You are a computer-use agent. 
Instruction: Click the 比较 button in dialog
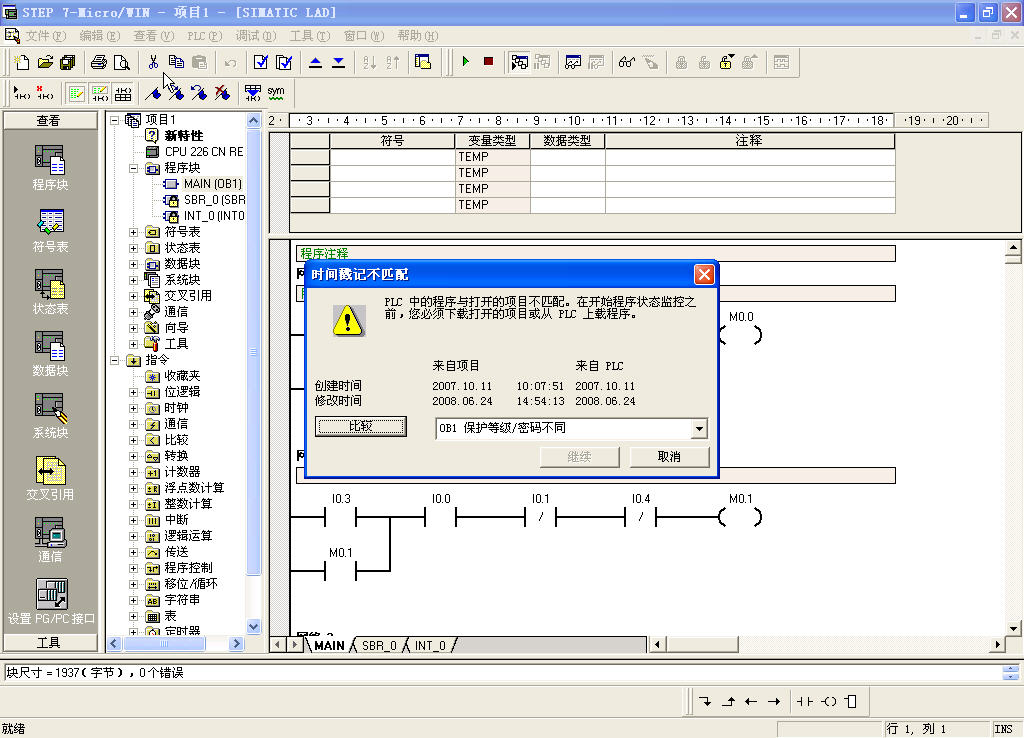point(361,427)
